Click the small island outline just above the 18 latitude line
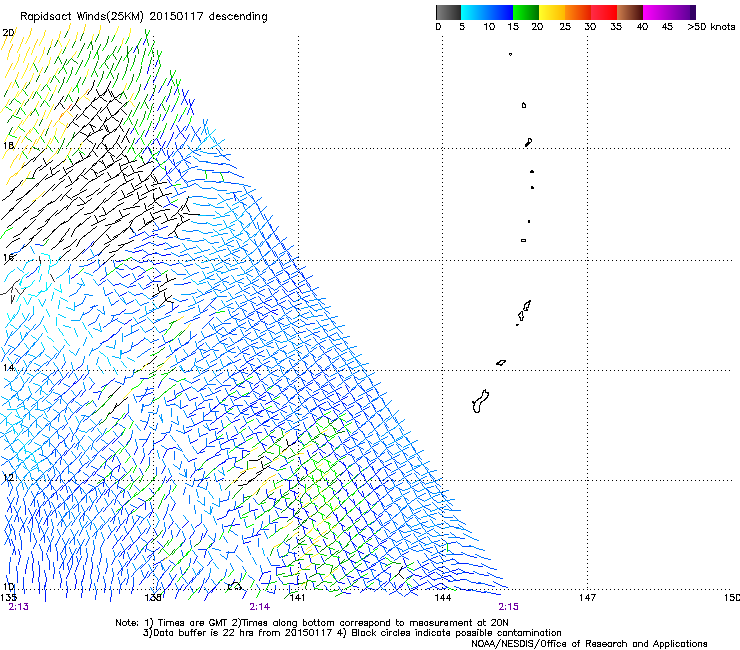740x650 pixels. [x=529, y=142]
